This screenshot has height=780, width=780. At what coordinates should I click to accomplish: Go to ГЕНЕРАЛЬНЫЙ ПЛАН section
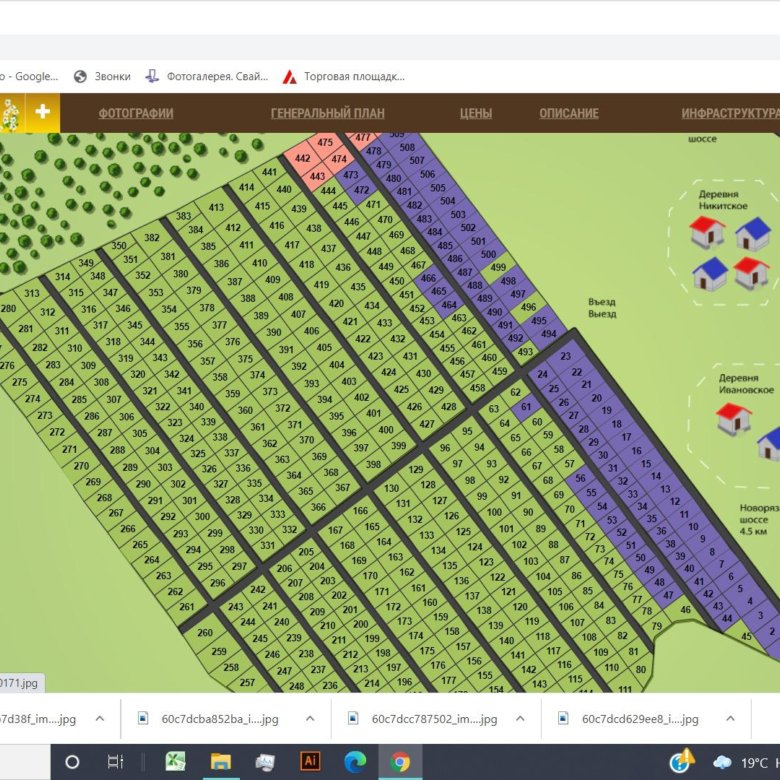(327, 113)
